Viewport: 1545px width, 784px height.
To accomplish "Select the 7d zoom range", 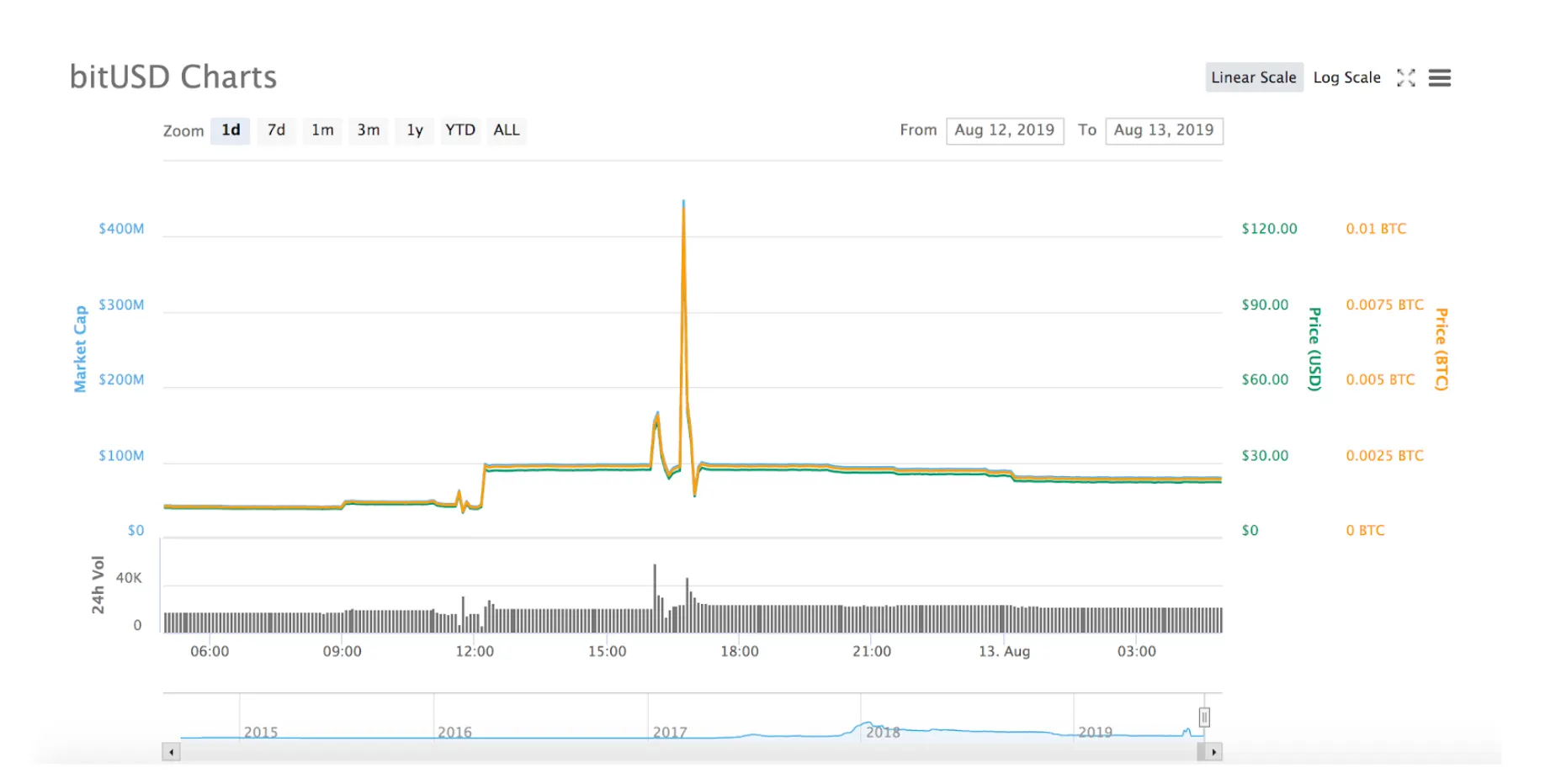I will [276, 130].
